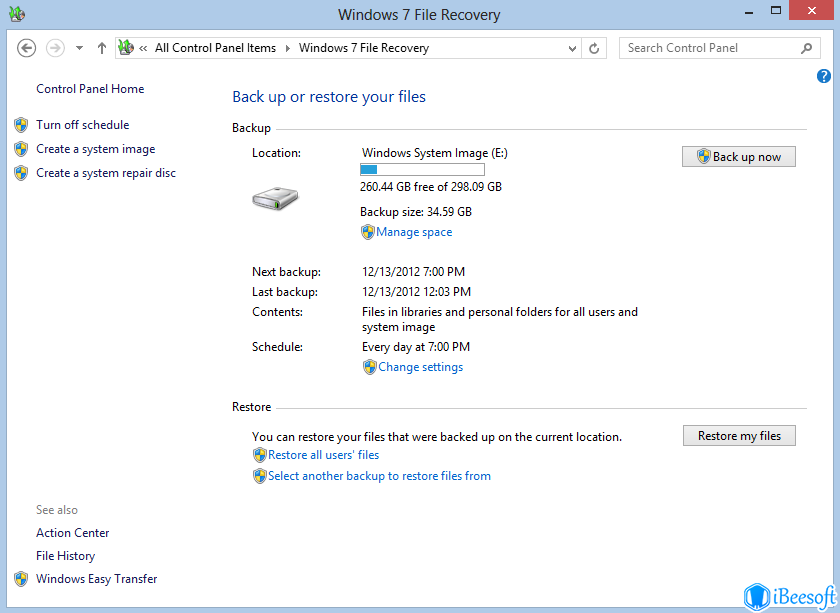Open the address bar dropdown arrow
This screenshot has height=613, width=840.
tap(571, 47)
